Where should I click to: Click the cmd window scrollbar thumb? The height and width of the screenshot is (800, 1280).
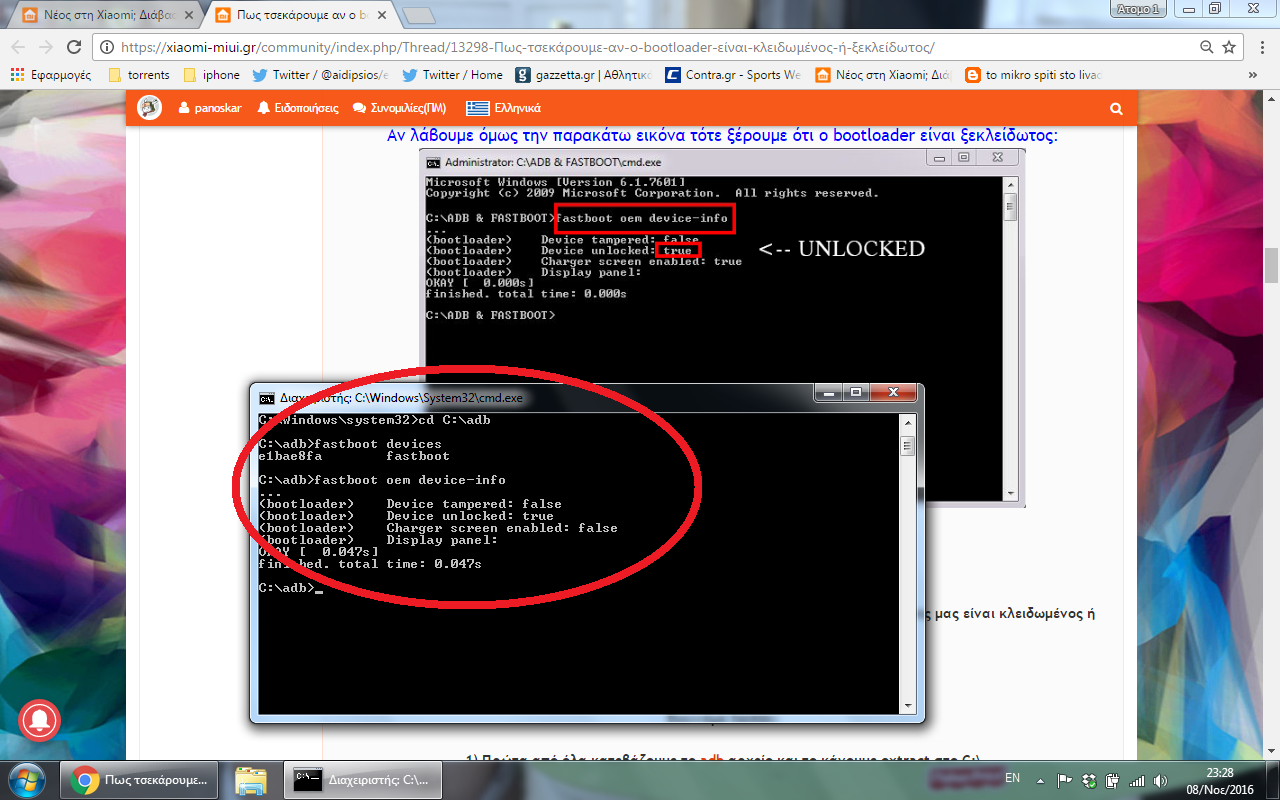(907, 445)
